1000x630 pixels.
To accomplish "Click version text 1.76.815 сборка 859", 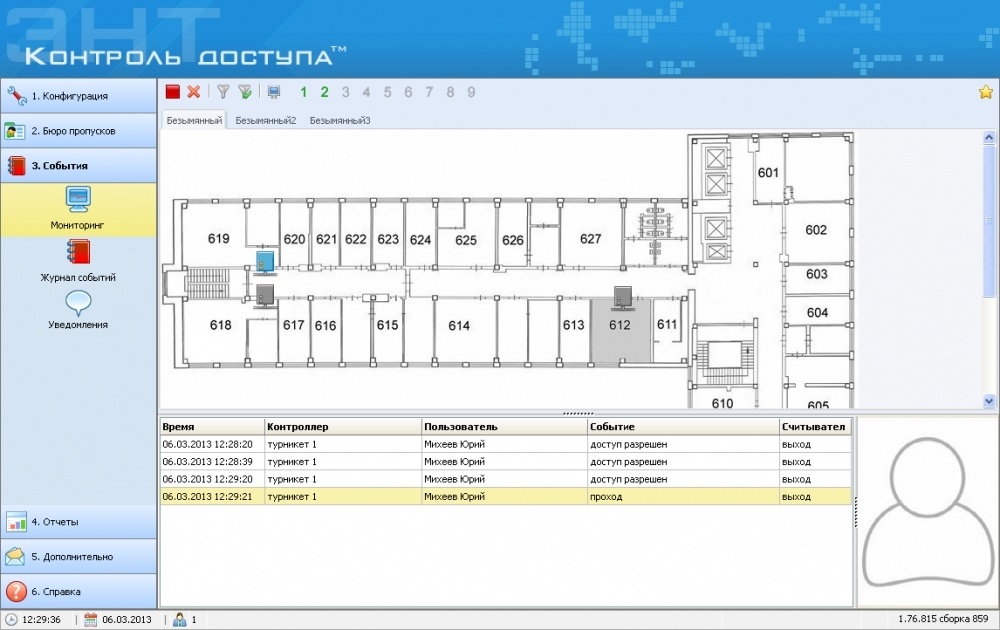I will tap(943, 619).
